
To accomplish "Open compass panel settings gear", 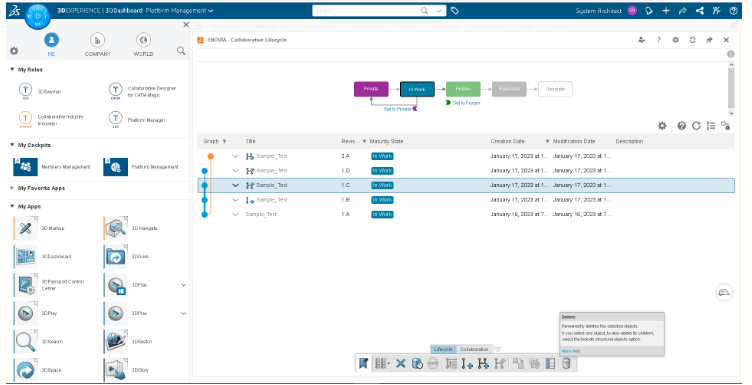I will pyautogui.click(x=14, y=51).
